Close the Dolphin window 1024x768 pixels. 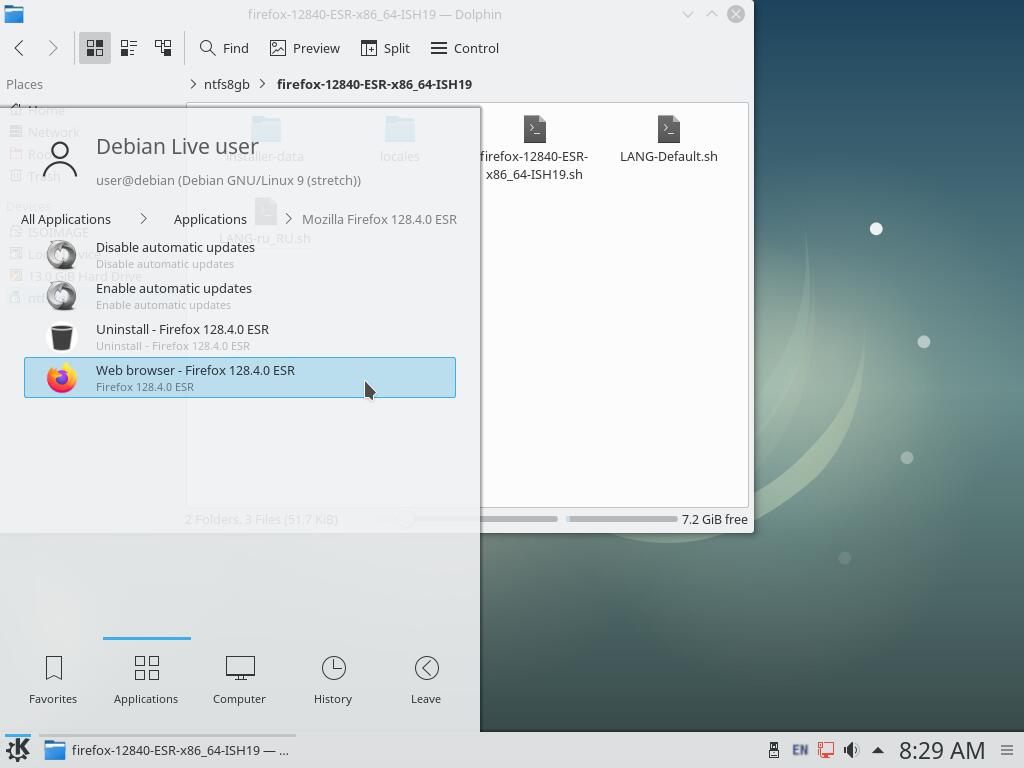(736, 14)
